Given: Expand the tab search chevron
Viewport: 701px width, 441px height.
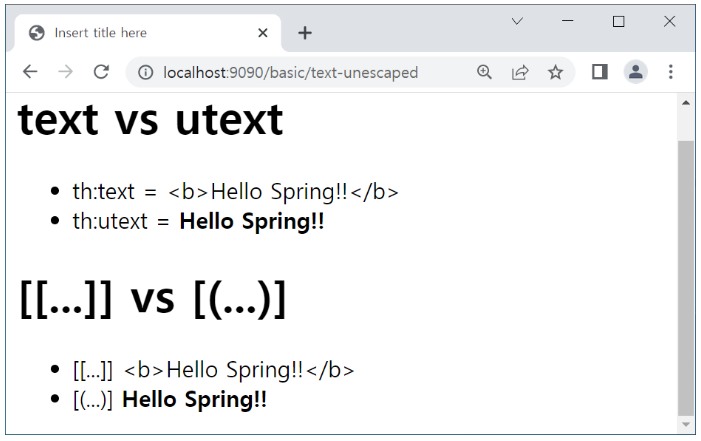Looking at the screenshot, I should coord(518,21).
